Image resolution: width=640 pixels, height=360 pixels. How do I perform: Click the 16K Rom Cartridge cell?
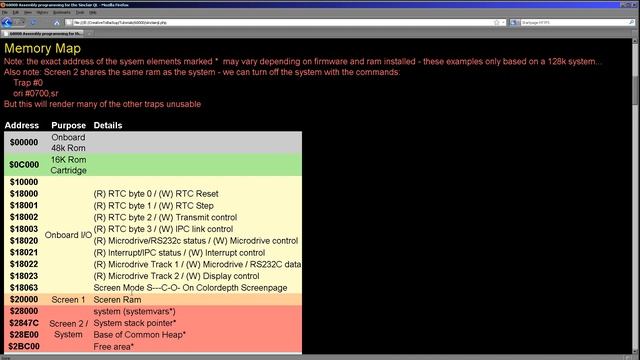click(x=68, y=165)
